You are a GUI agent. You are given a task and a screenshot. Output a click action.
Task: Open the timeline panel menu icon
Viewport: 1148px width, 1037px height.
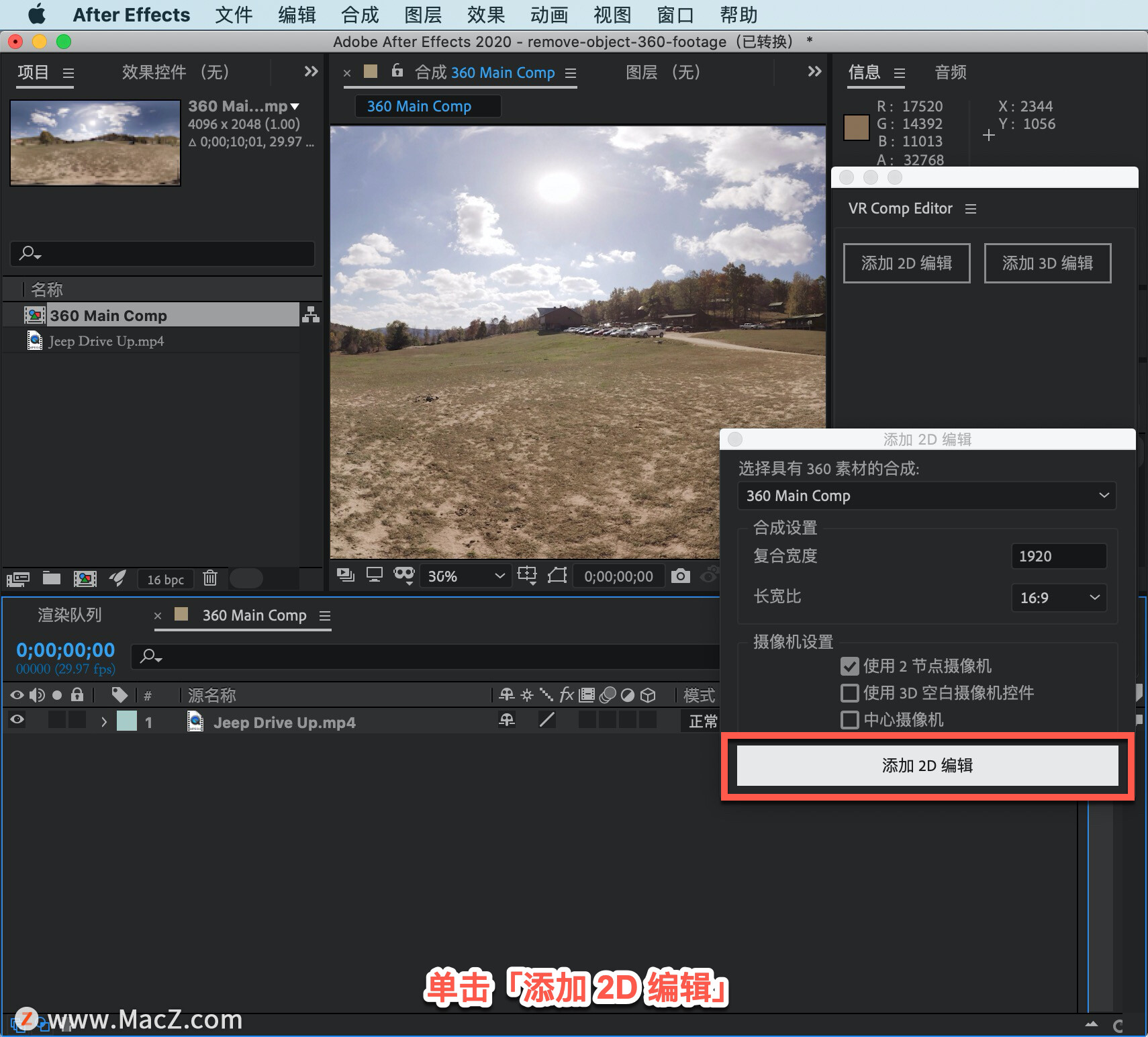(x=325, y=616)
